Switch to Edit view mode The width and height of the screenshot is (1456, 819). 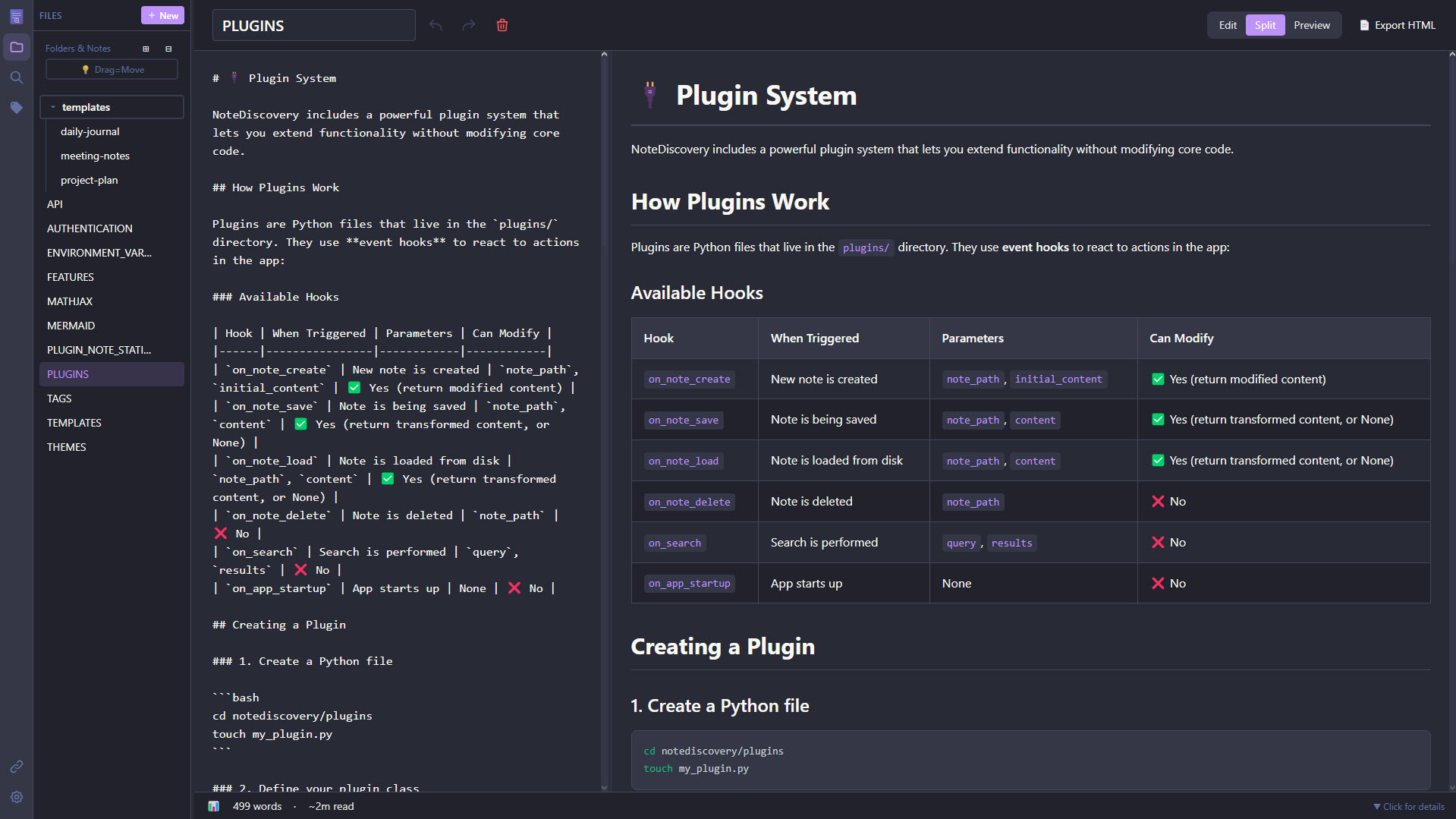click(1228, 25)
